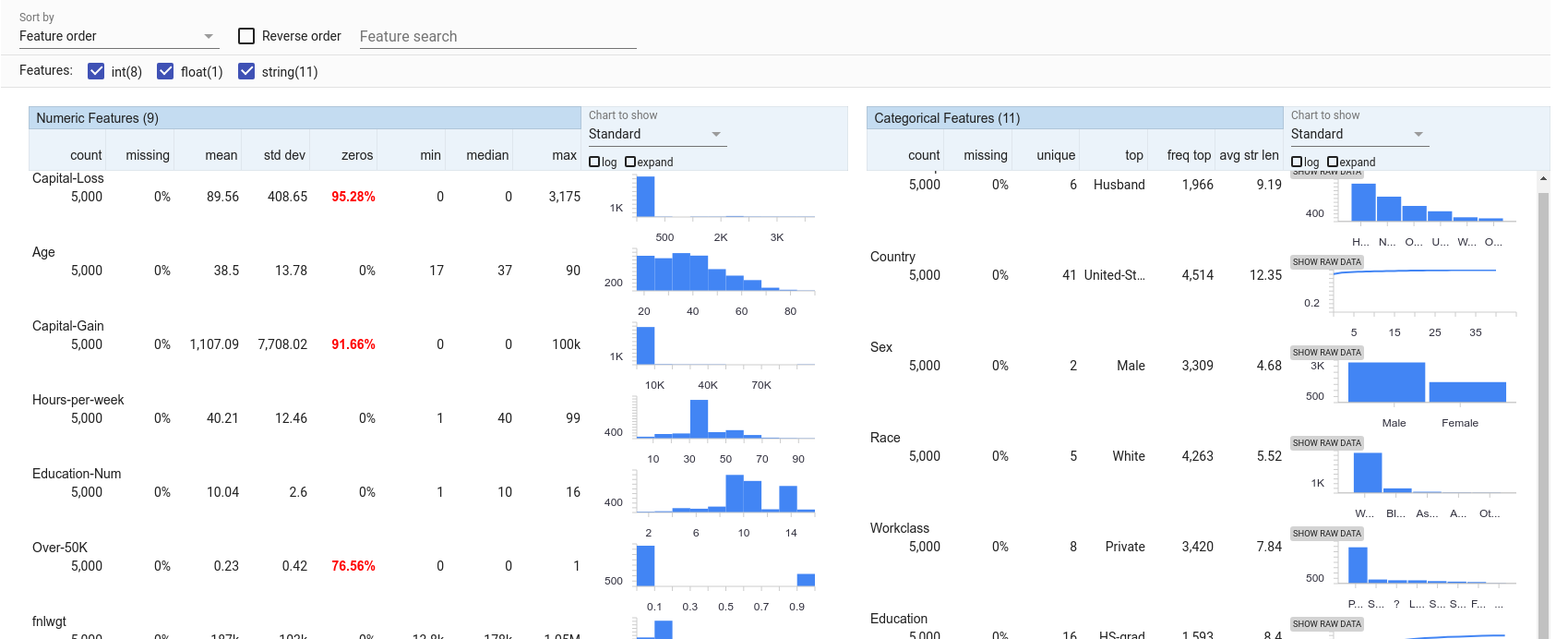Enable log scale for categorical charts
The width and height of the screenshot is (1568, 639).
coord(1297,162)
